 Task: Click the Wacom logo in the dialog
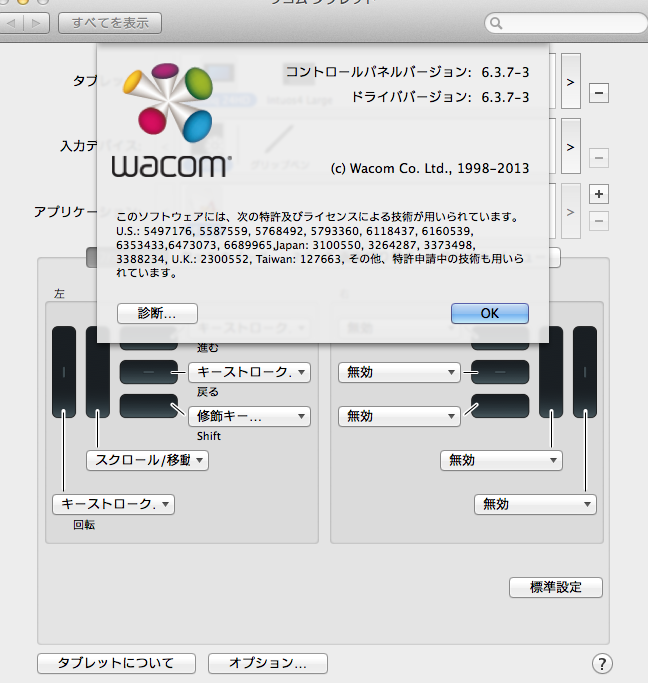point(170,120)
